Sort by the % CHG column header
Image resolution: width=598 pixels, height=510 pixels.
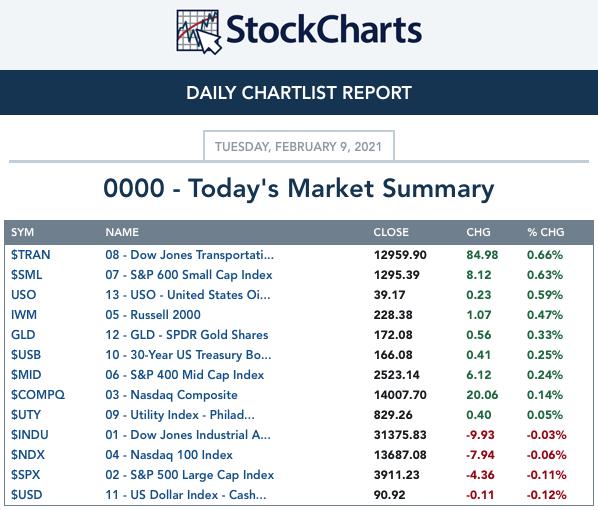546,232
